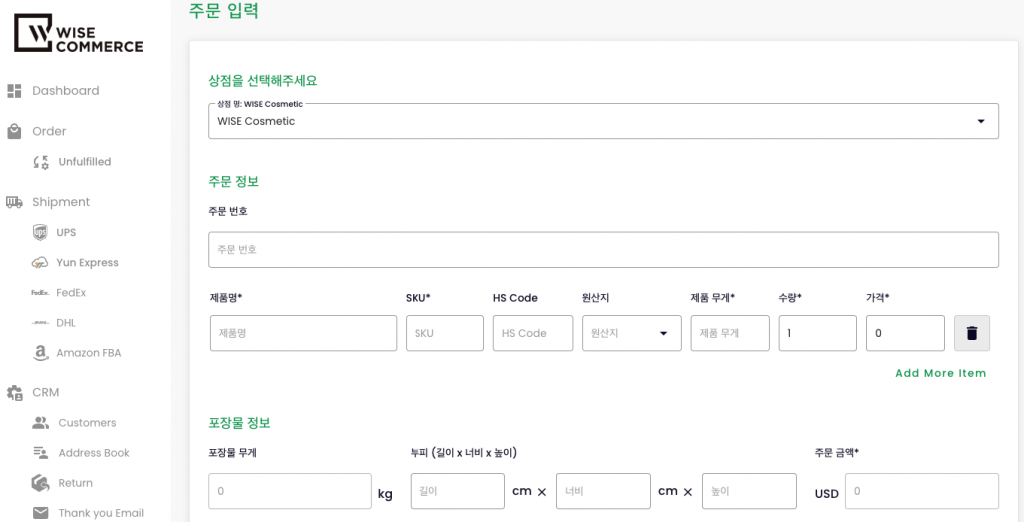The width and height of the screenshot is (1024, 522).
Task: Click Add More Item link
Action: pyautogui.click(x=940, y=373)
